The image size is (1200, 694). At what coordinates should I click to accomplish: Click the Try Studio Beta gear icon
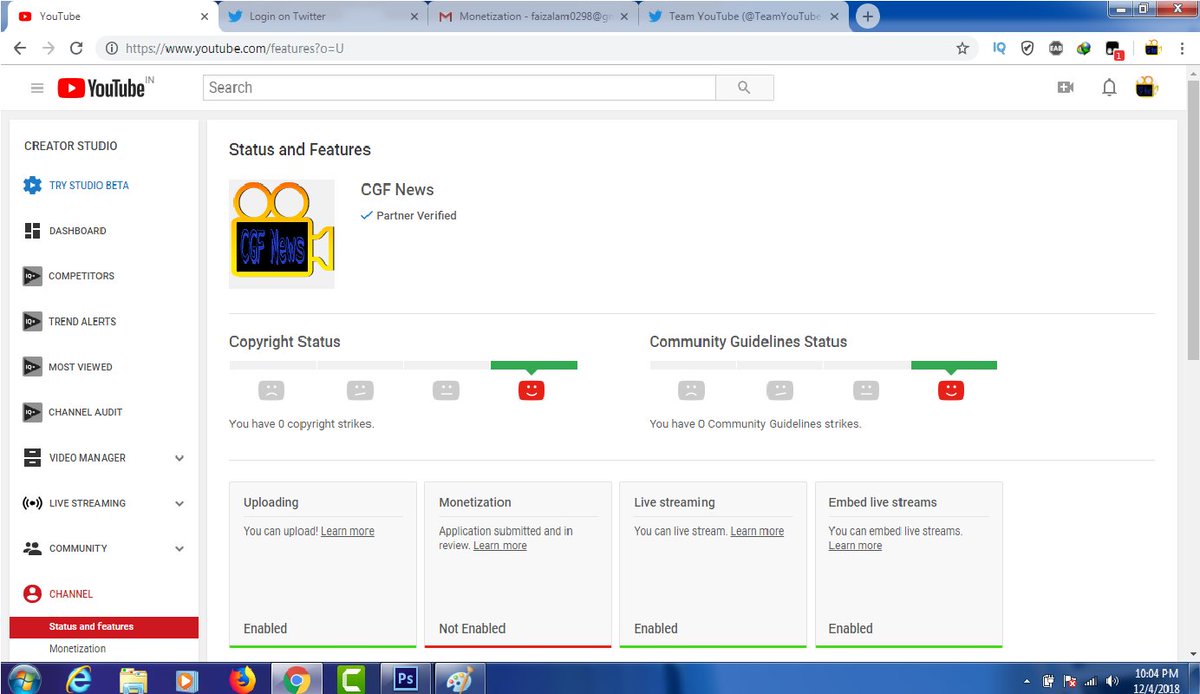point(32,185)
